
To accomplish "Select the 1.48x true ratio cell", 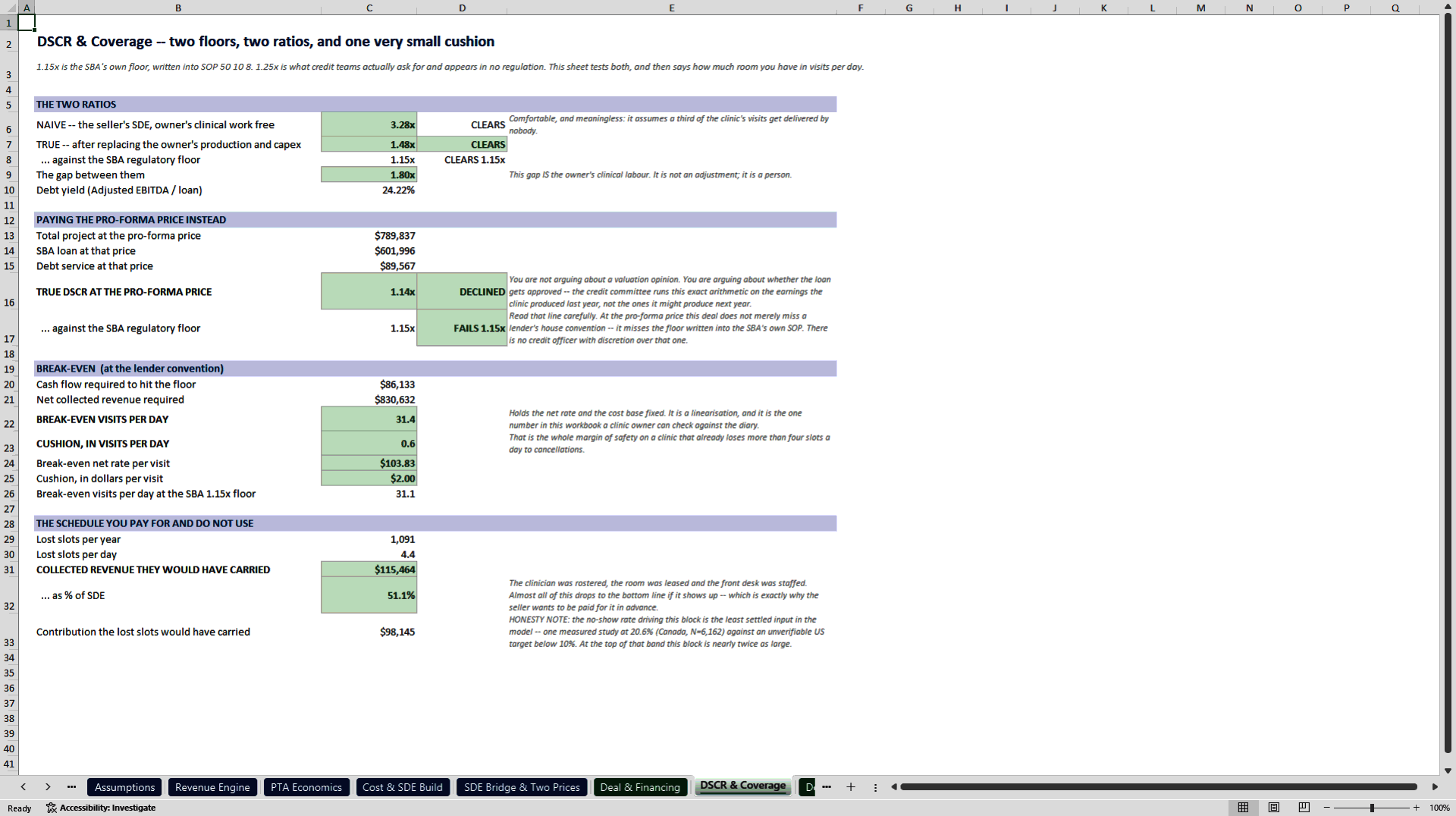I will [x=369, y=144].
